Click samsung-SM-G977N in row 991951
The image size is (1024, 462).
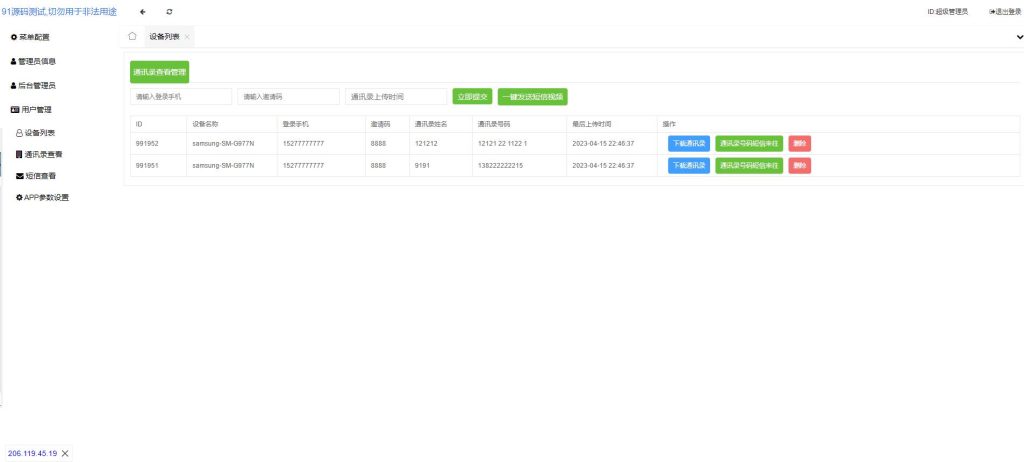[x=223, y=166]
